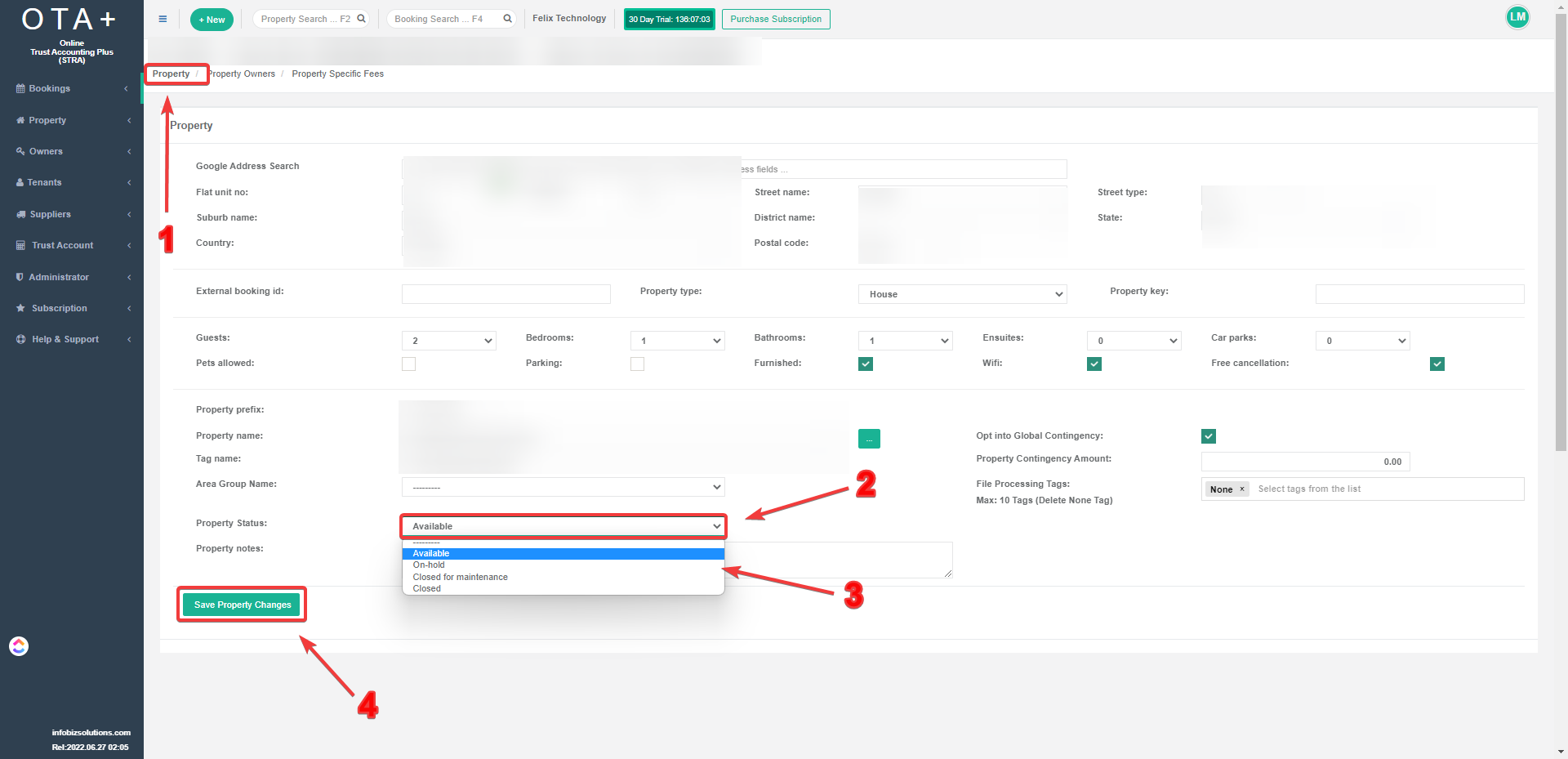The height and width of the screenshot is (759, 1568).
Task: Open the Guests number dropdown
Action: tap(448, 341)
